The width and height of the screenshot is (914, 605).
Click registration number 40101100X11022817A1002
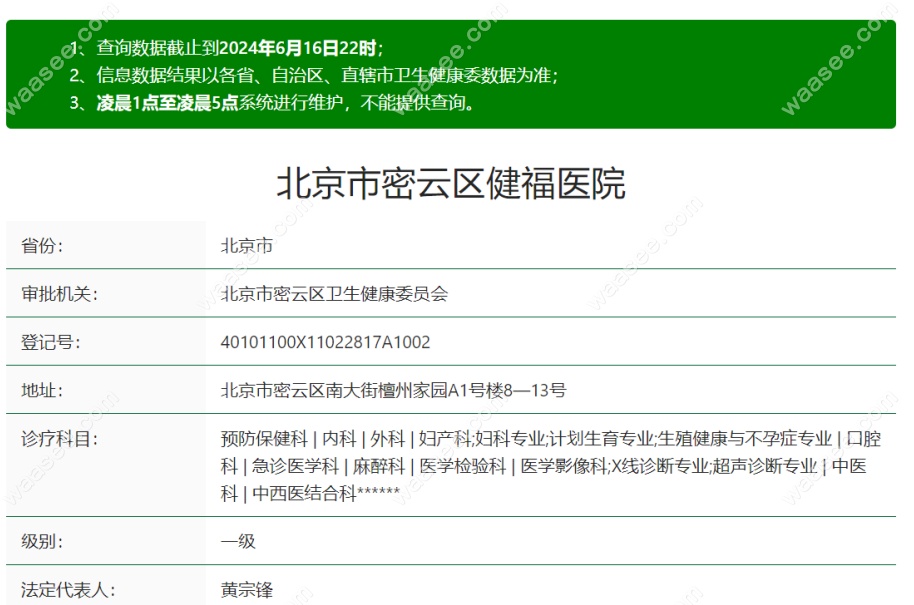click(x=325, y=342)
